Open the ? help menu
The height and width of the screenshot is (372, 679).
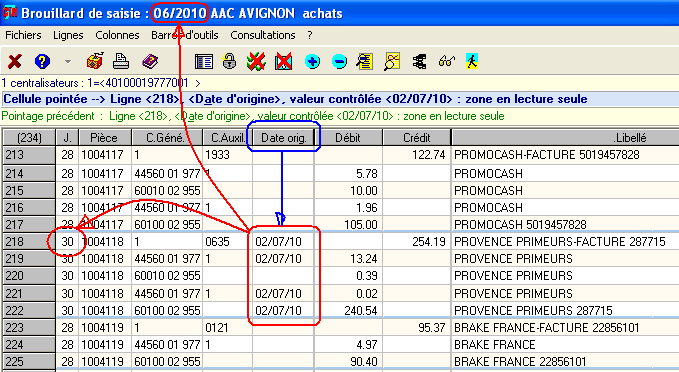click(x=310, y=35)
